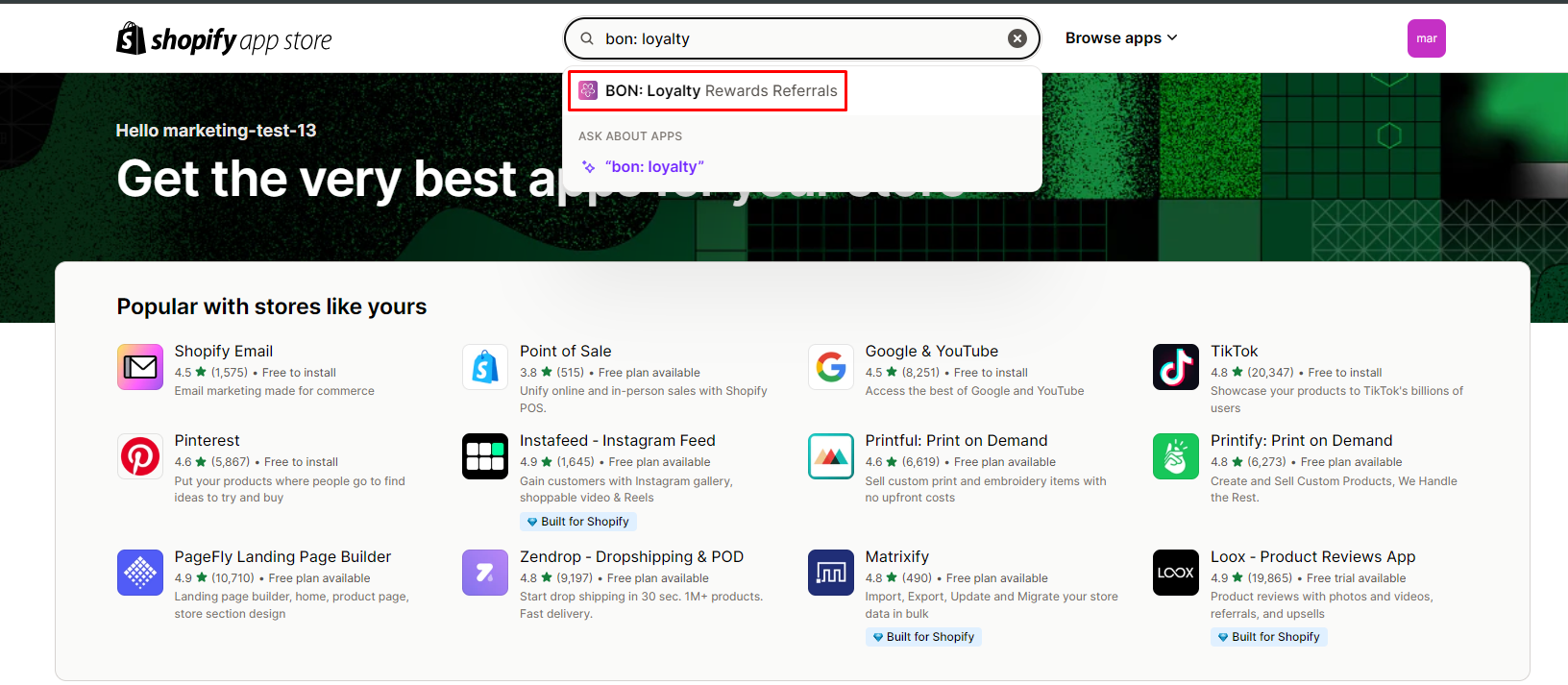Click "Popular with stores like yours" heading
The height and width of the screenshot is (685, 1568).
click(272, 306)
